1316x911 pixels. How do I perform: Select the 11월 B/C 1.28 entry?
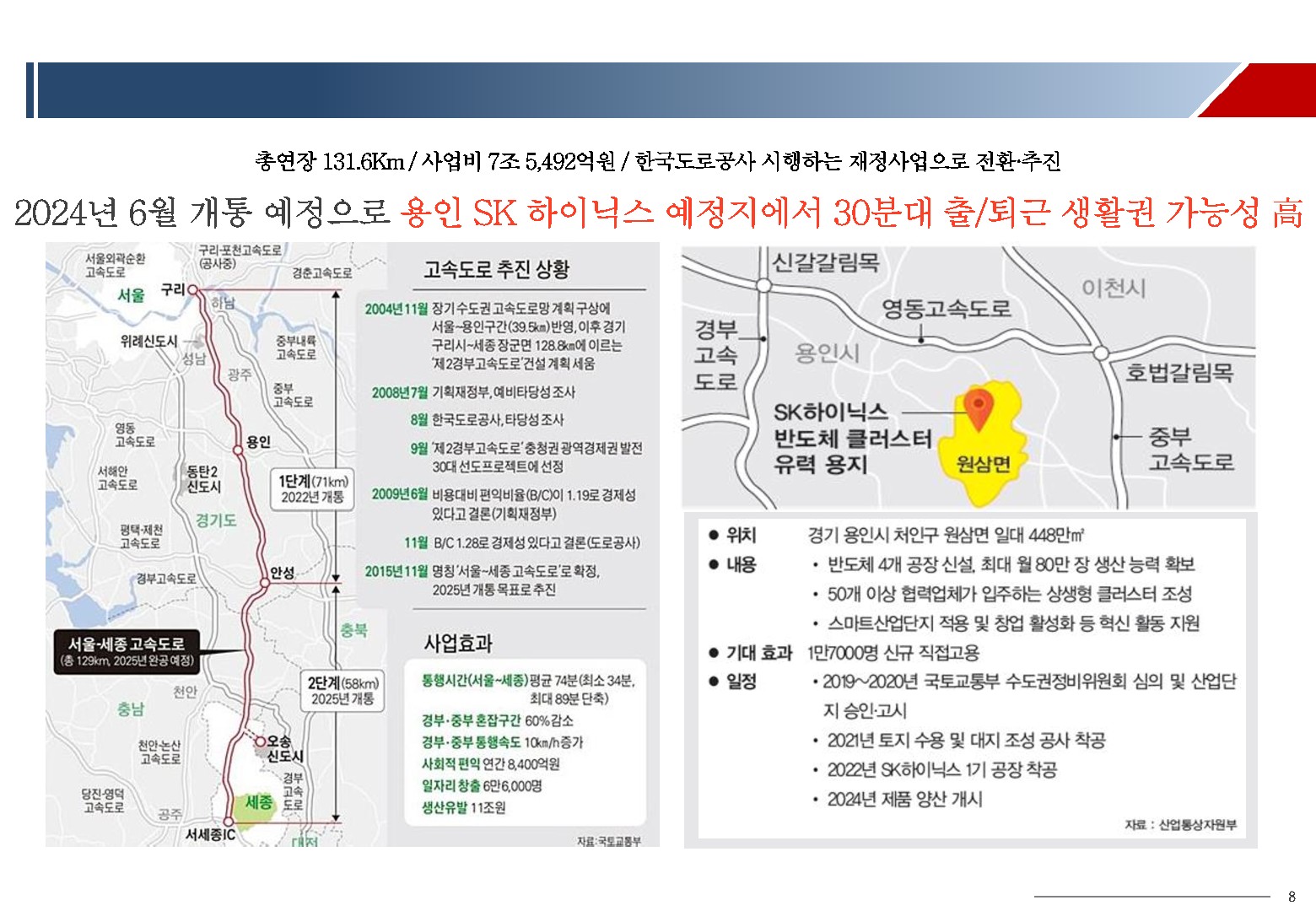[x=522, y=542]
